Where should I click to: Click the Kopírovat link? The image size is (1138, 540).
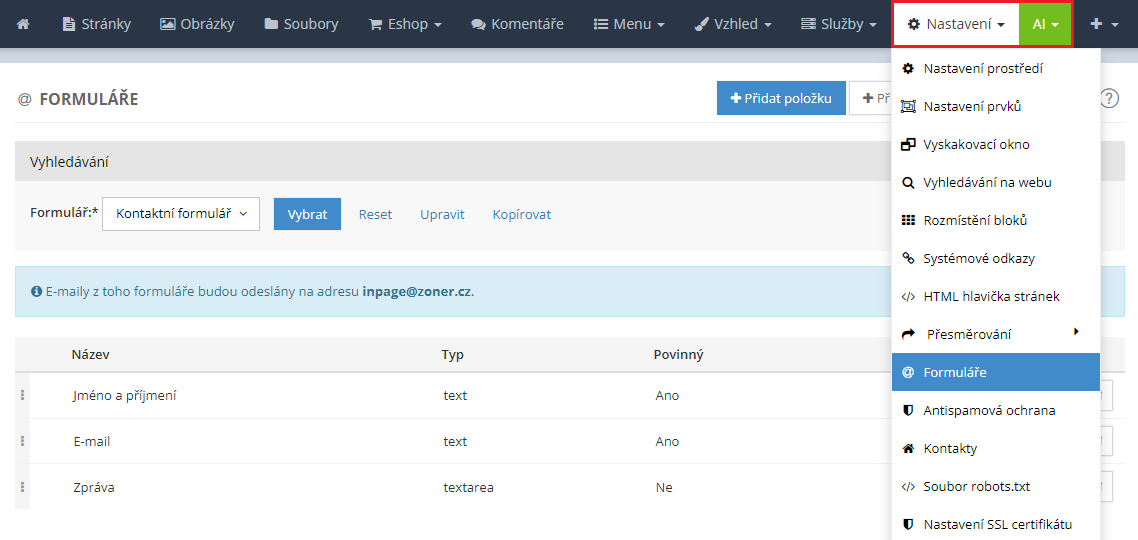(x=521, y=214)
